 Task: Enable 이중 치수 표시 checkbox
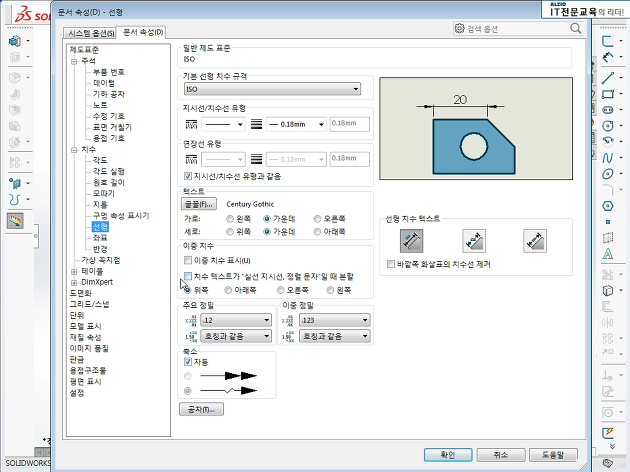(188, 260)
